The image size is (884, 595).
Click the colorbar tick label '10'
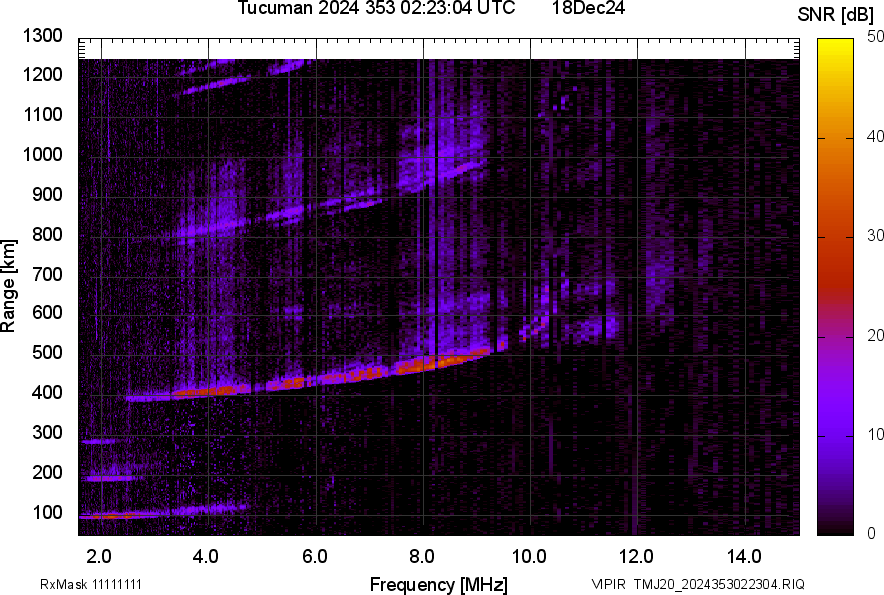(x=875, y=434)
